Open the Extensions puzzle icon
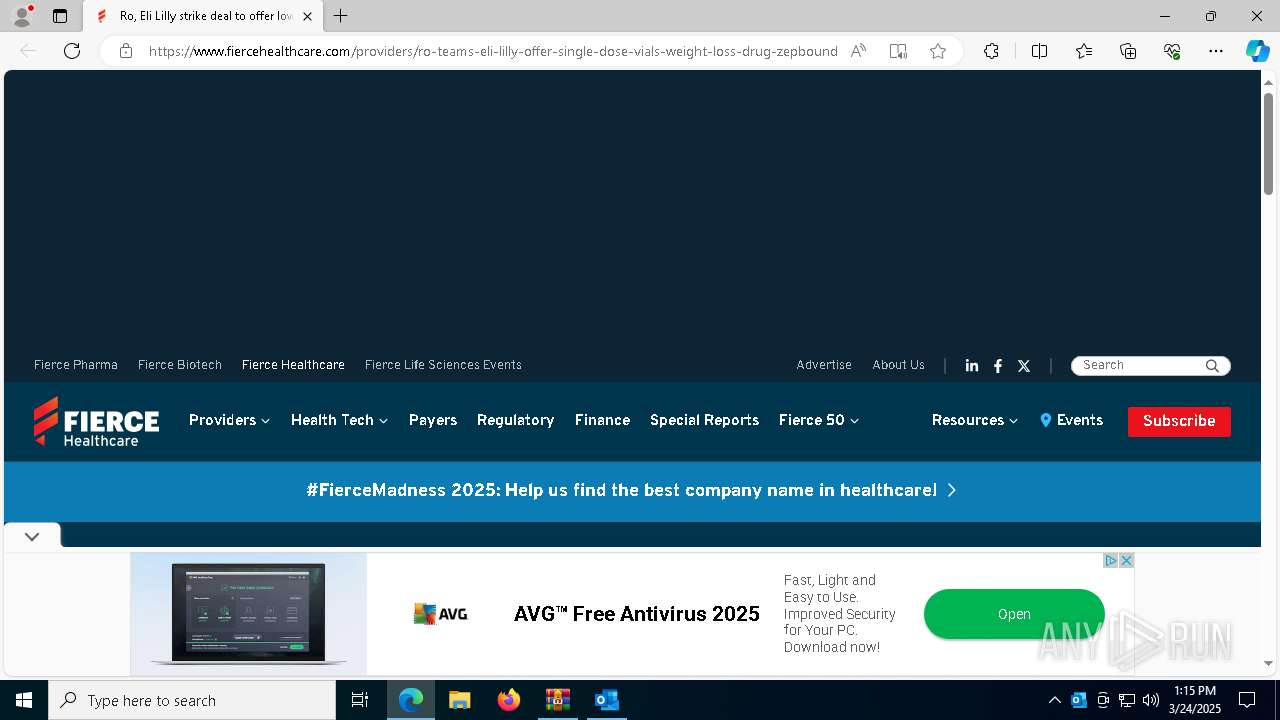 click(x=991, y=51)
